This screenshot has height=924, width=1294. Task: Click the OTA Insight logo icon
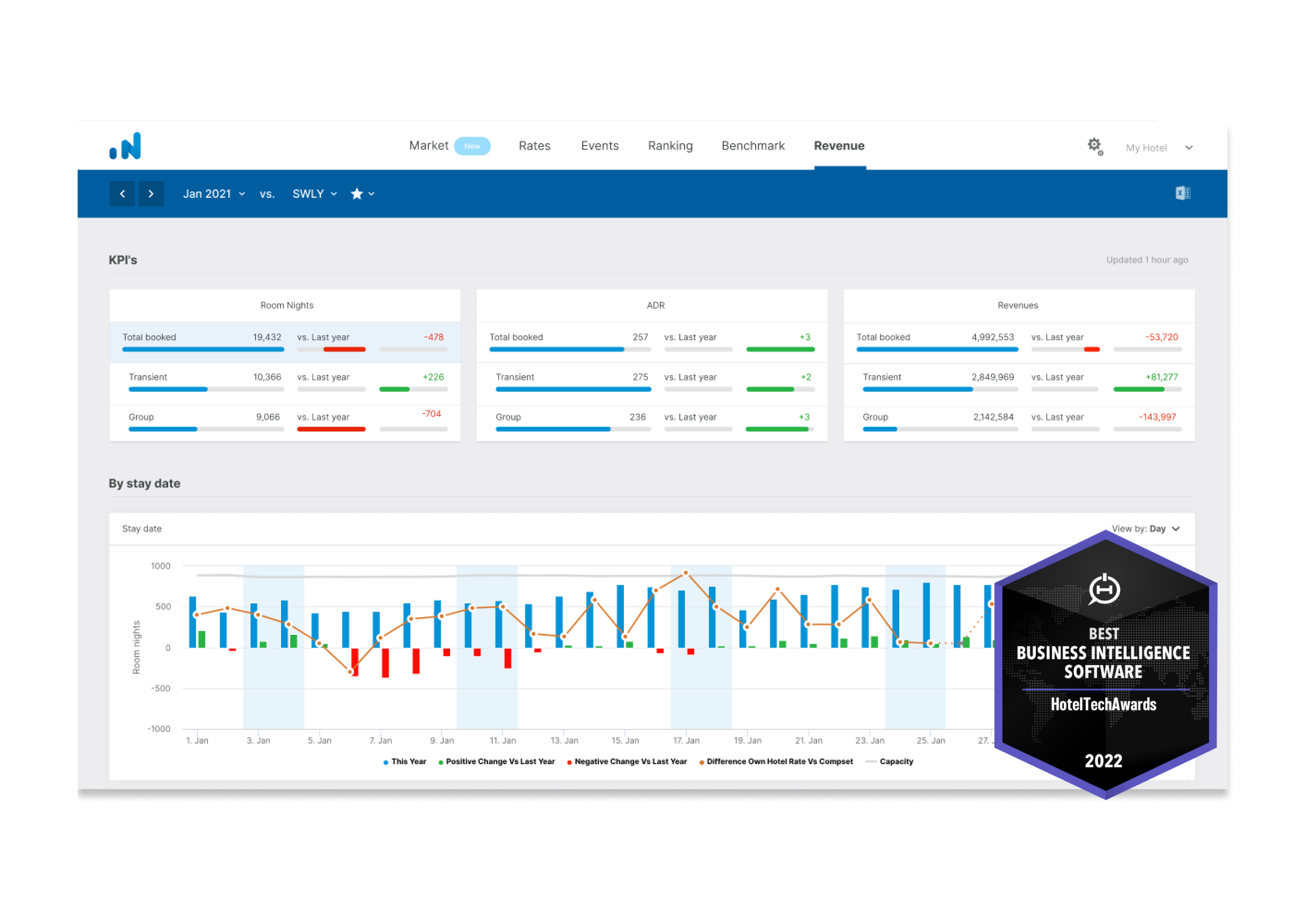[x=125, y=146]
